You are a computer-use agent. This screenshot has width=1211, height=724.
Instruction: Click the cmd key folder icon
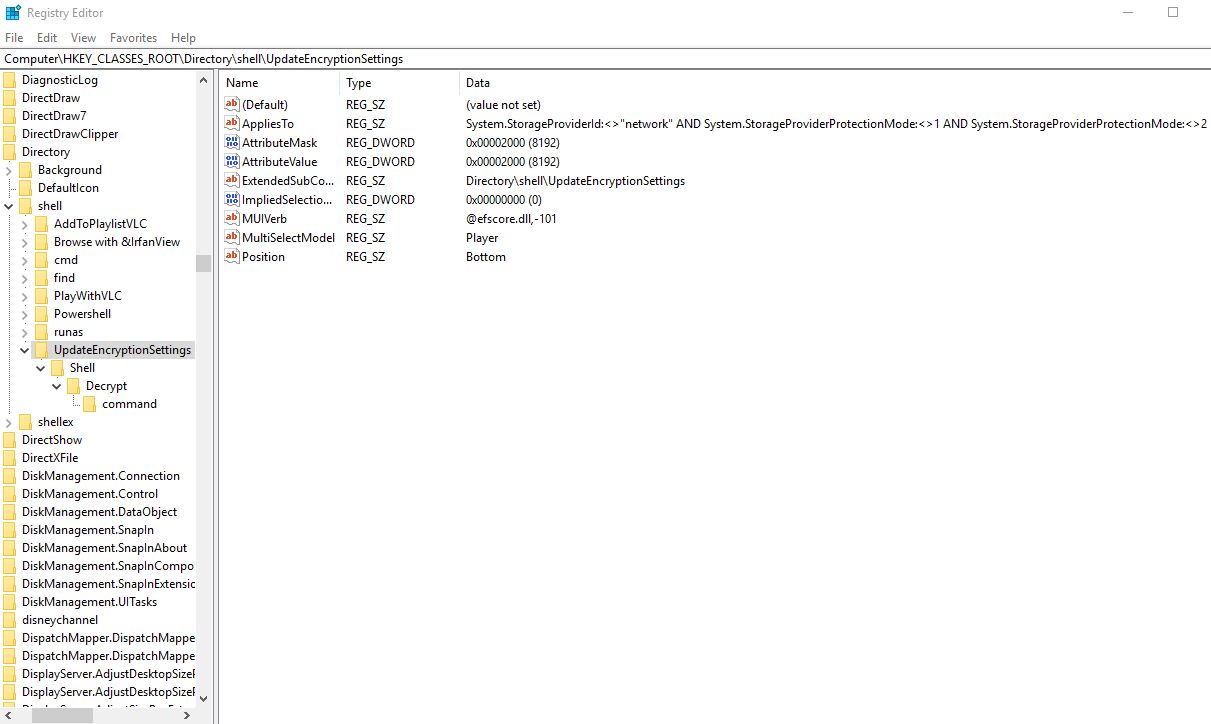pyautogui.click(x=41, y=260)
